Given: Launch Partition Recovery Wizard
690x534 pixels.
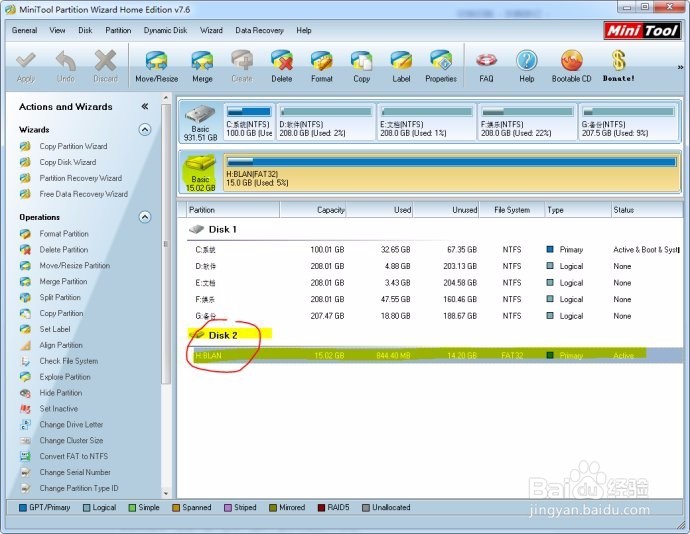Looking at the screenshot, I should [x=81, y=178].
